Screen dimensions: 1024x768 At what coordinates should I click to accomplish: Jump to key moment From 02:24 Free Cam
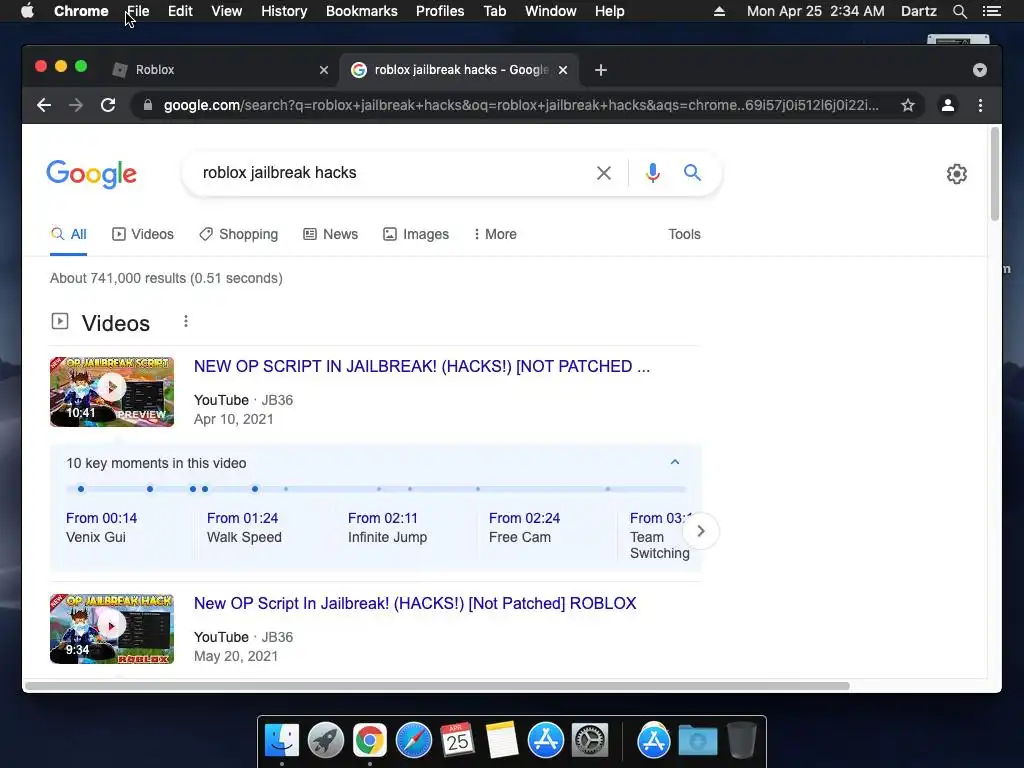(524, 528)
